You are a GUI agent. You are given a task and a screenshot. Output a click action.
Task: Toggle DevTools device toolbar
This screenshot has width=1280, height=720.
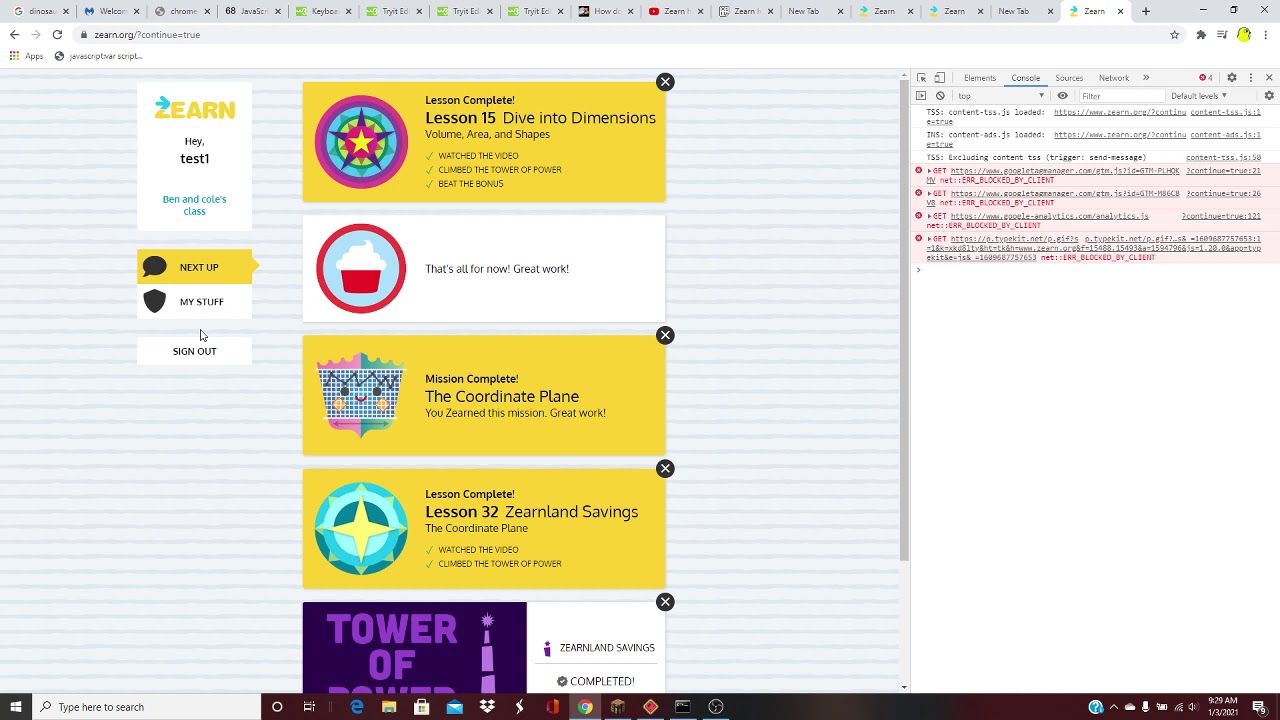point(939,78)
